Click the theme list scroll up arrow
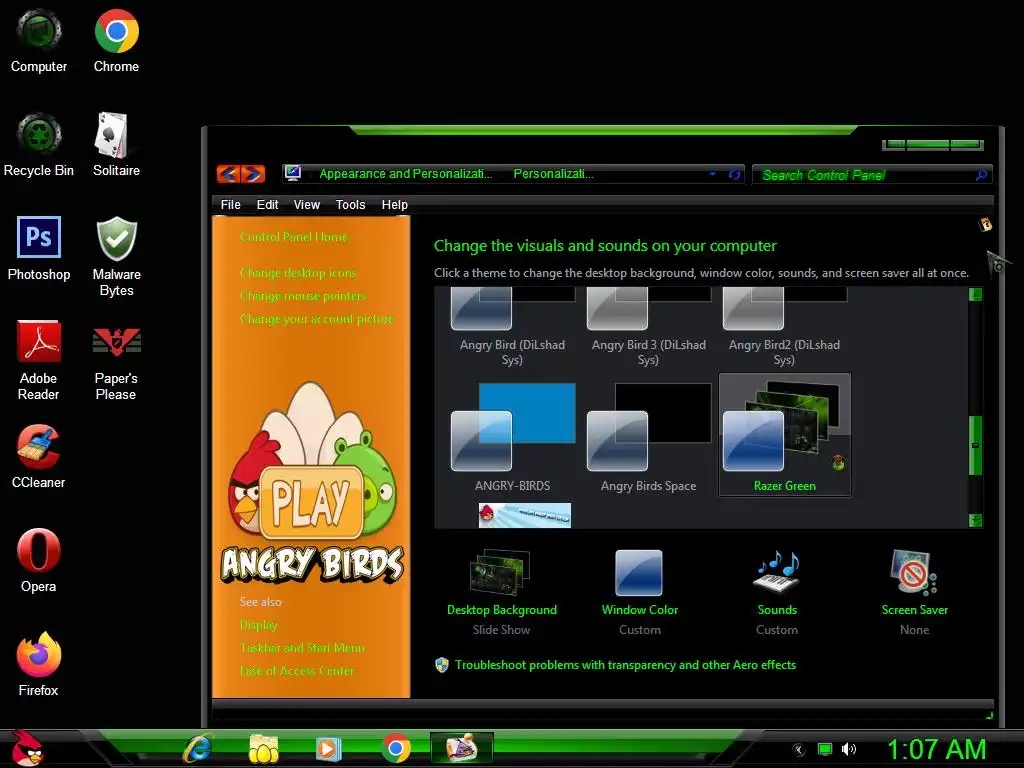Viewport: 1024px width, 768px height. point(976,295)
